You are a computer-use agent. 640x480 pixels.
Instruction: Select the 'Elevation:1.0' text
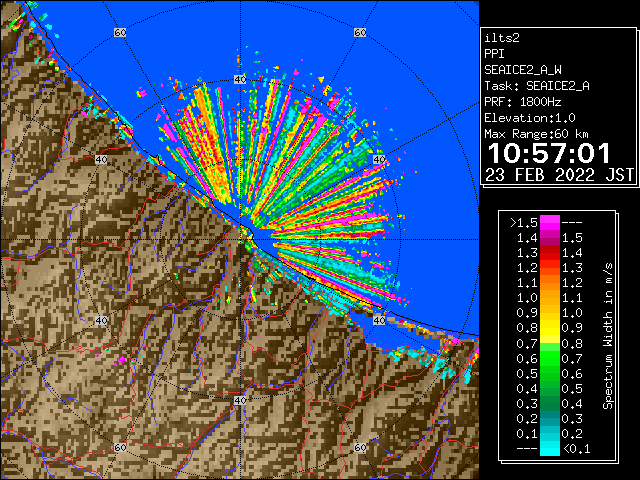(x=530, y=118)
